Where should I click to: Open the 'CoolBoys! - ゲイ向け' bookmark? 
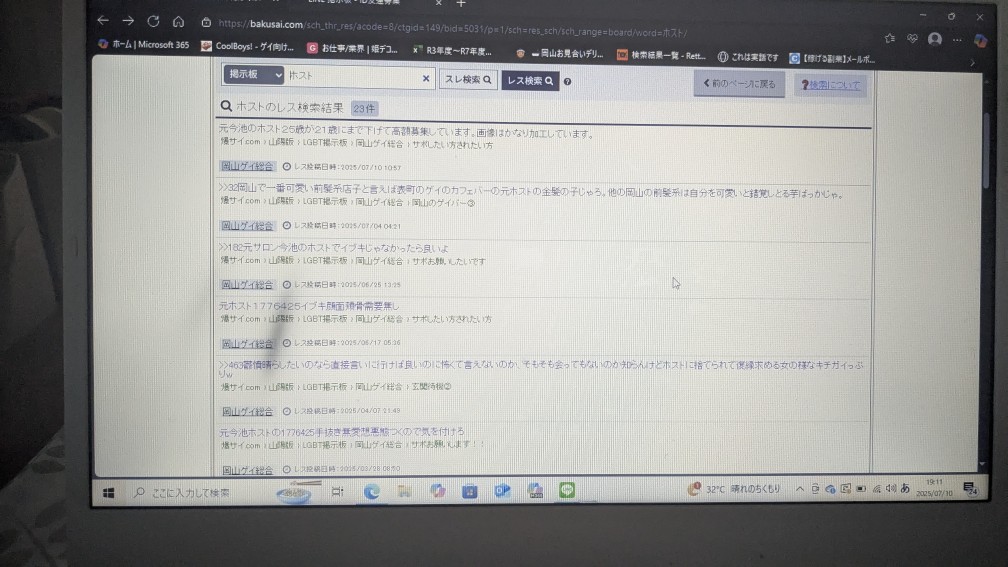pos(248,46)
